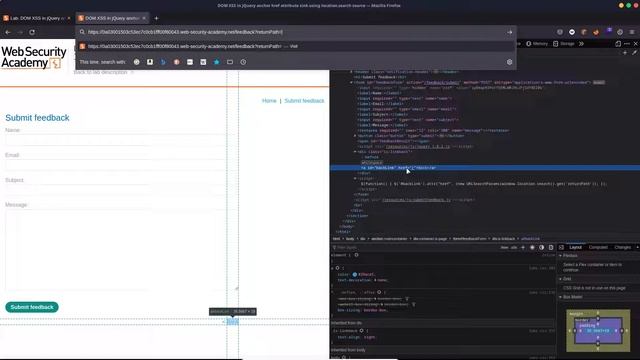Open a new browser tab with plus icon
Image resolution: width=640 pixels, height=360 pixels.
coord(156,18)
